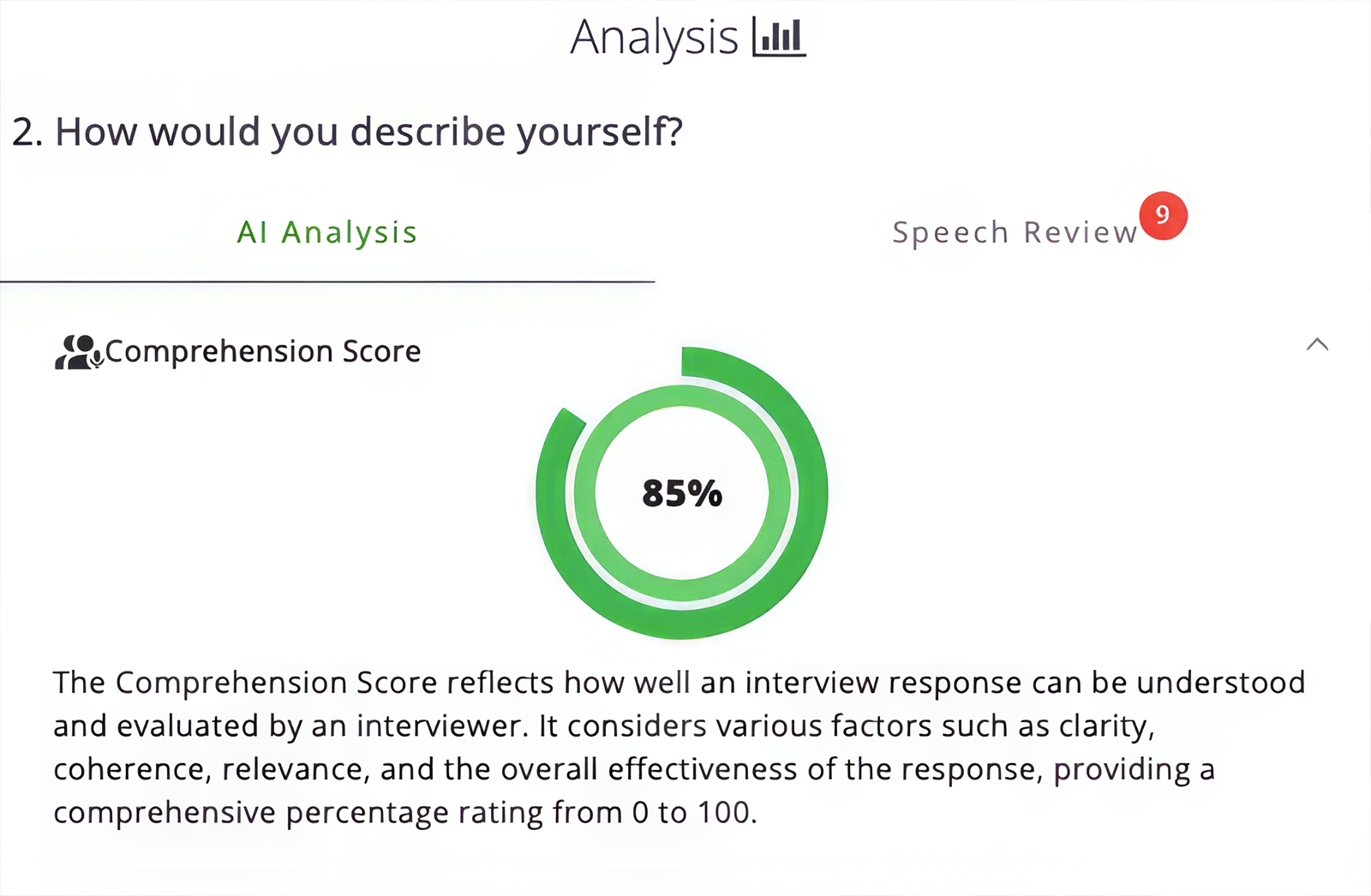This screenshot has height=896, width=1371.
Task: Select the AI Analysis tab
Action: pyautogui.click(x=327, y=231)
